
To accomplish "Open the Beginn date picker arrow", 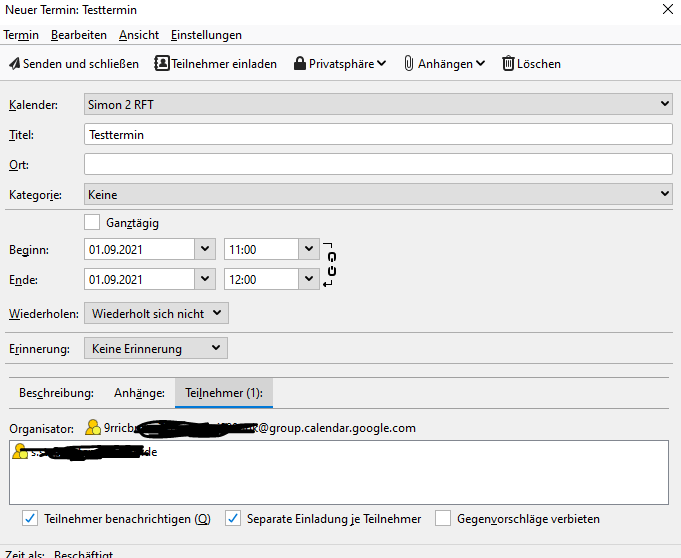I will click(205, 249).
